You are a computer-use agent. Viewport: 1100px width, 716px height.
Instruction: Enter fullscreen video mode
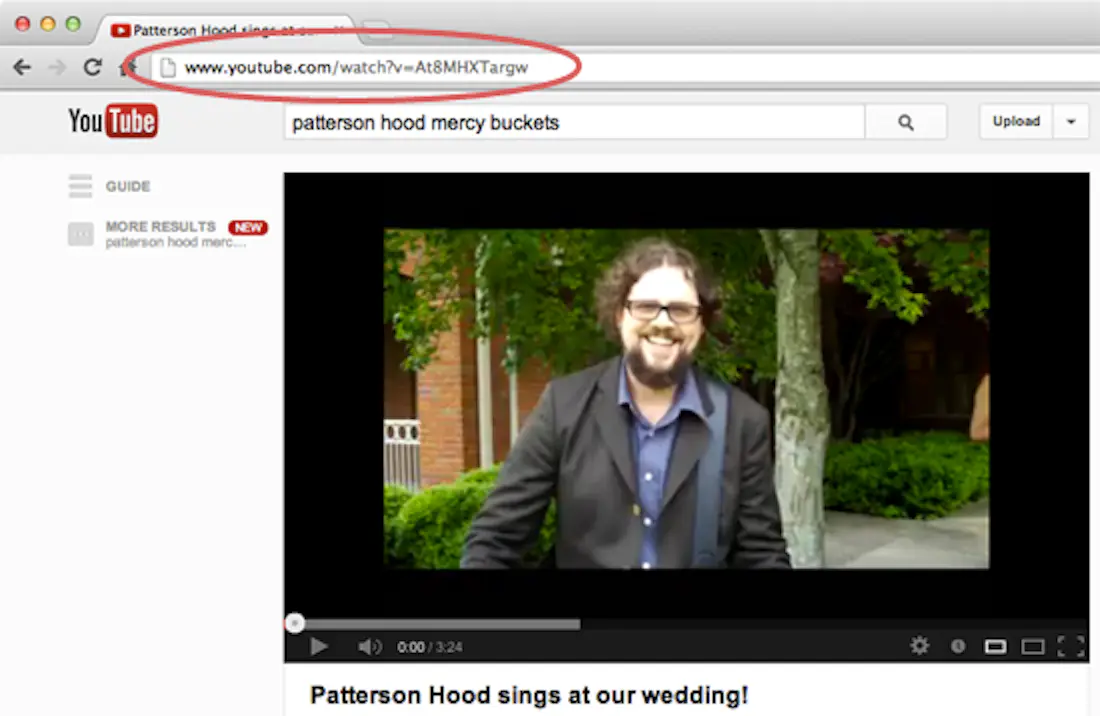(1070, 646)
